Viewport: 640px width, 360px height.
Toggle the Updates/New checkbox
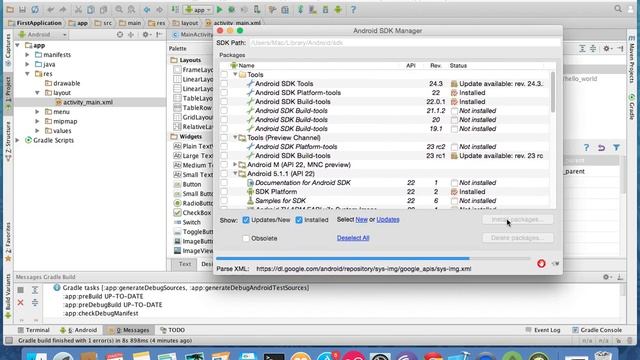click(x=246, y=220)
